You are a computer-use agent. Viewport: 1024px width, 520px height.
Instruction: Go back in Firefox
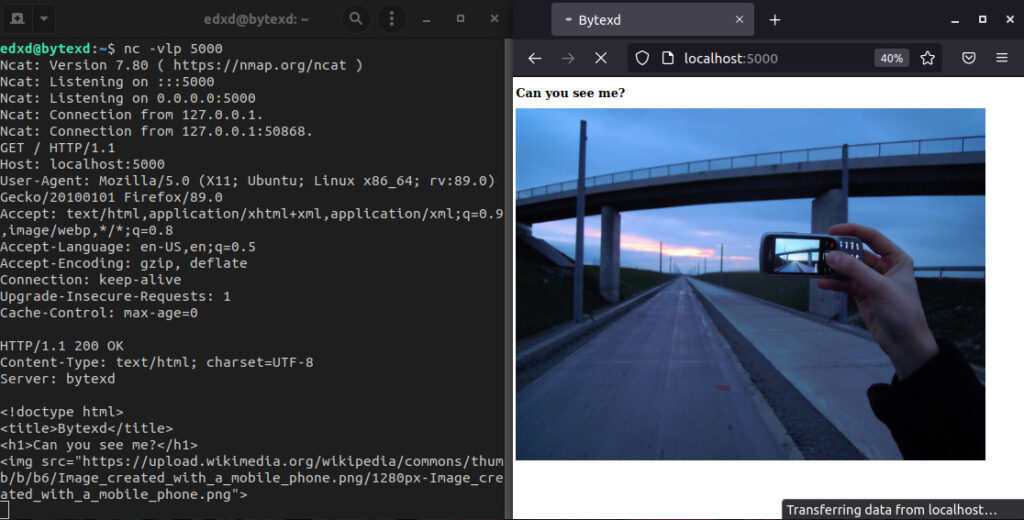click(x=535, y=58)
